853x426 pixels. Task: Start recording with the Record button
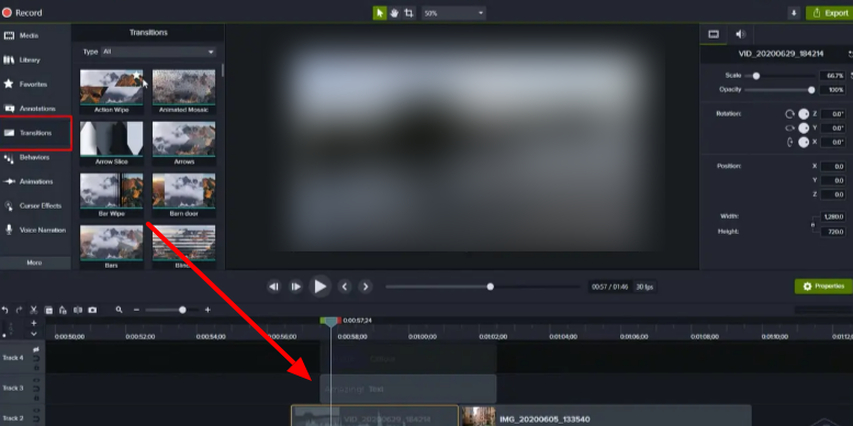click(x=22, y=13)
